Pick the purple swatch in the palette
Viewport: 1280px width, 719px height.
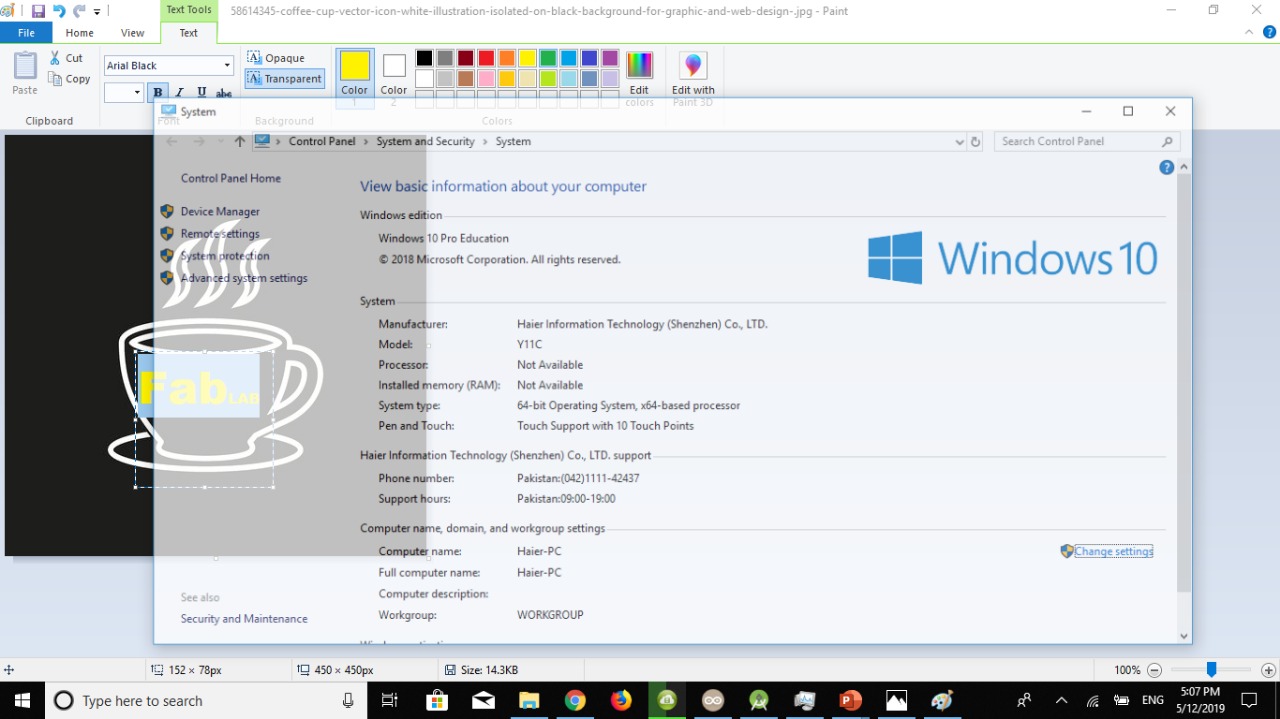(x=610, y=58)
